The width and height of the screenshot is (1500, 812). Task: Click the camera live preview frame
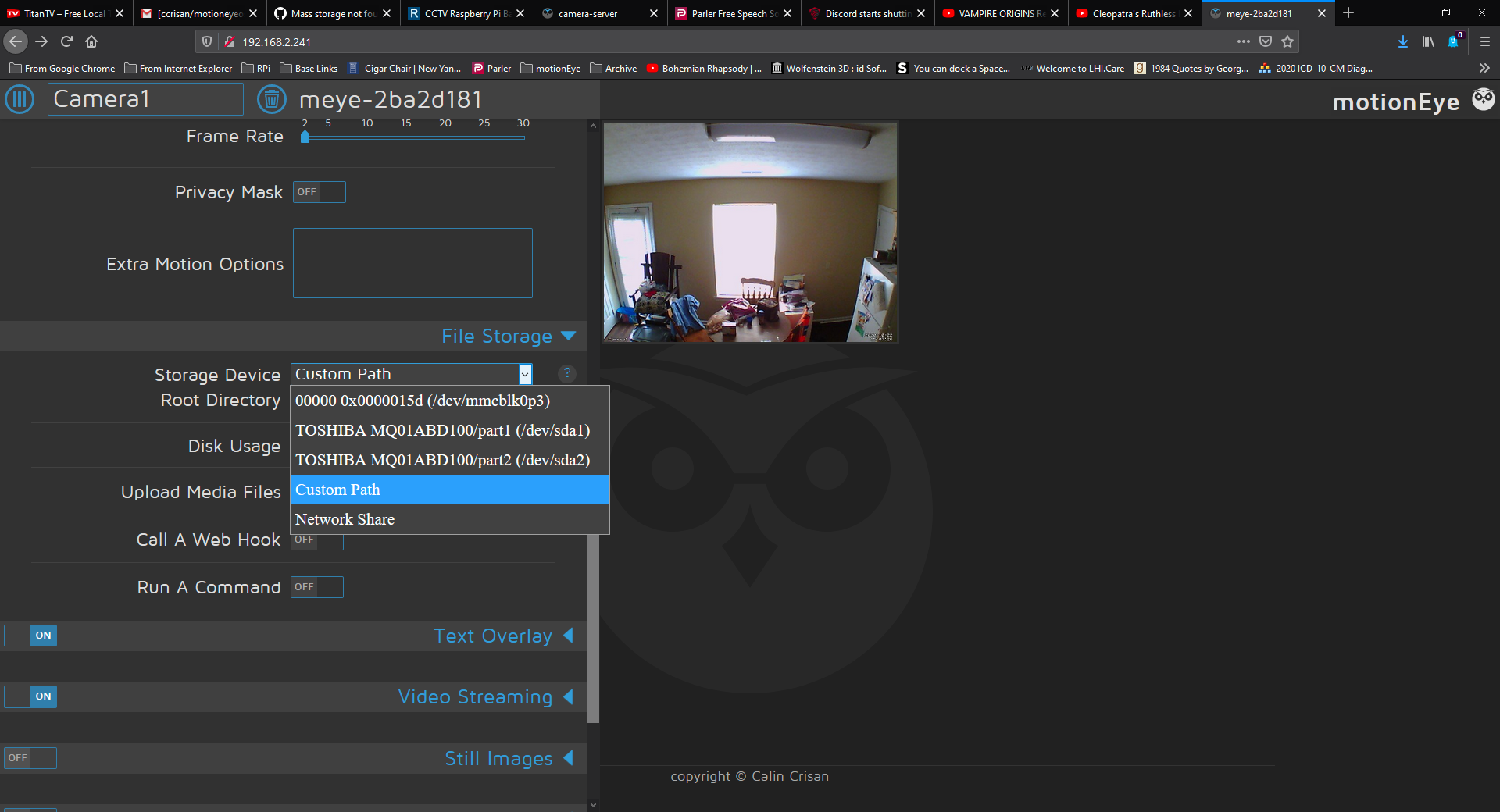tap(750, 233)
